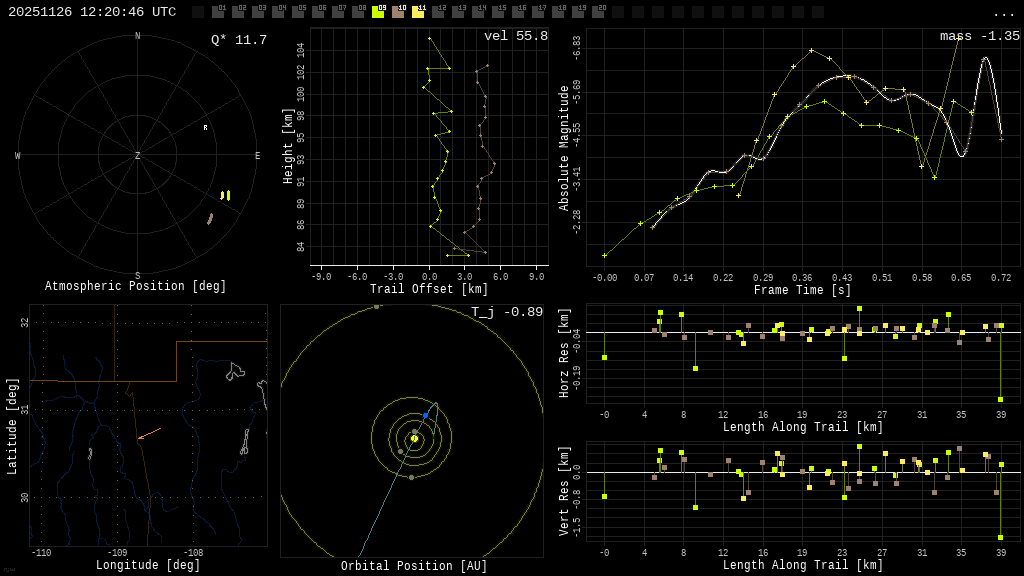
Task: Select station square 08
Action: (358, 12)
